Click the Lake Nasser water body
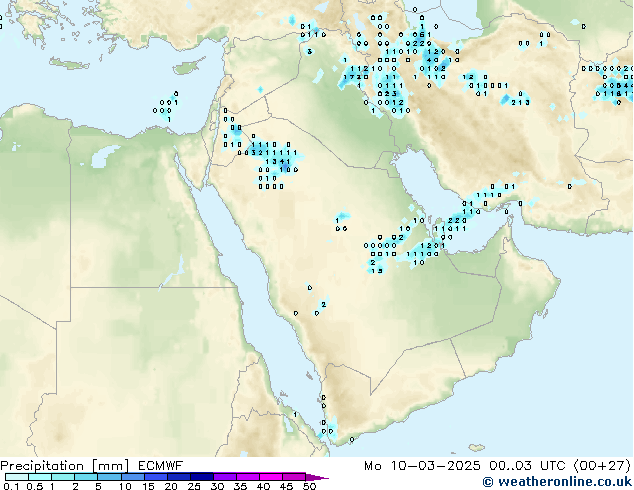This screenshot has width=634, height=490. 172,275
